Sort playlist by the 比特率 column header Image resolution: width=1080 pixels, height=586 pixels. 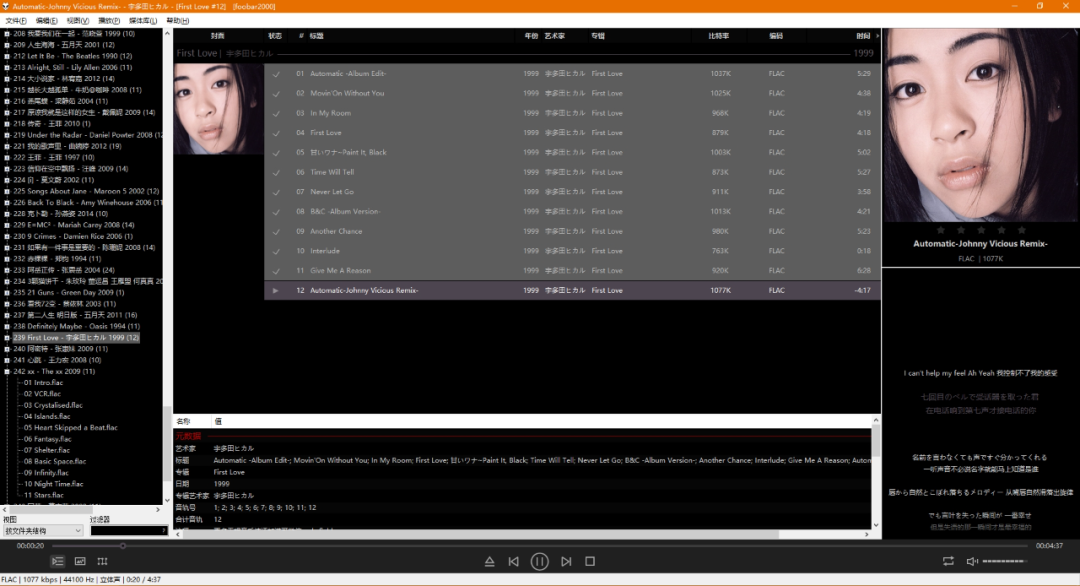pyautogui.click(x=719, y=36)
